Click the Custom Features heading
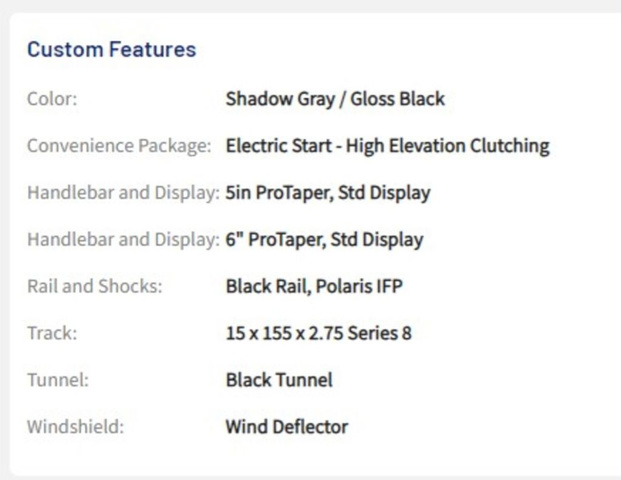This screenshot has width=621, height=480. point(111,50)
